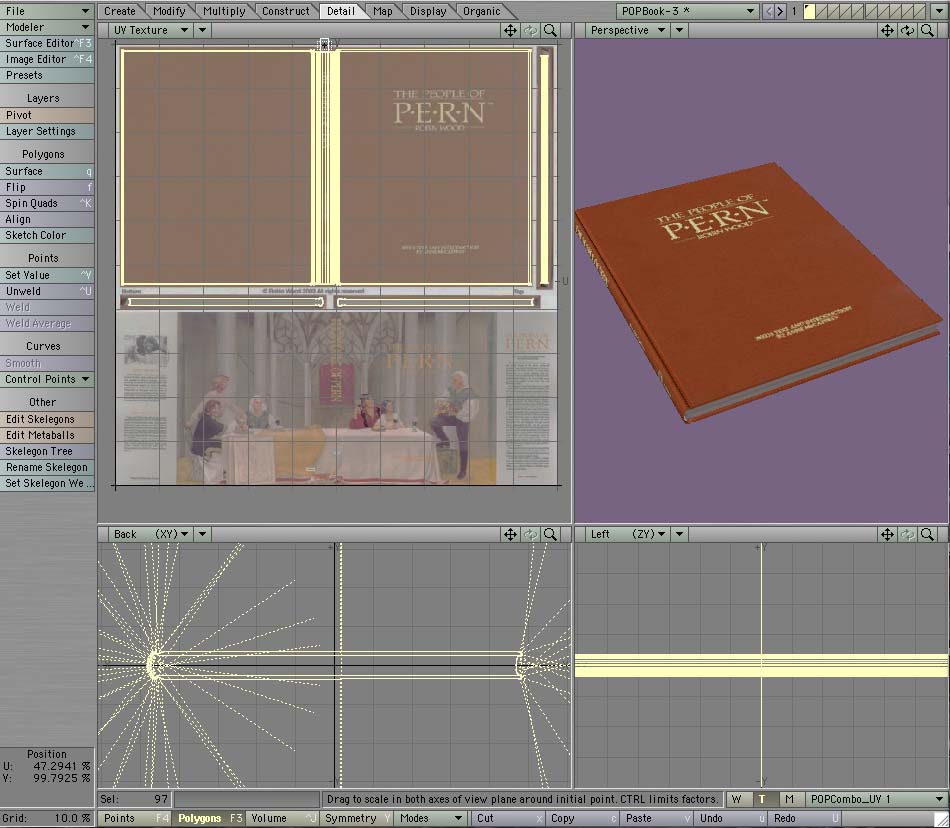950x828 pixels.
Task: Click the rotate icon in Perspective viewport
Action: pyautogui.click(x=907, y=30)
